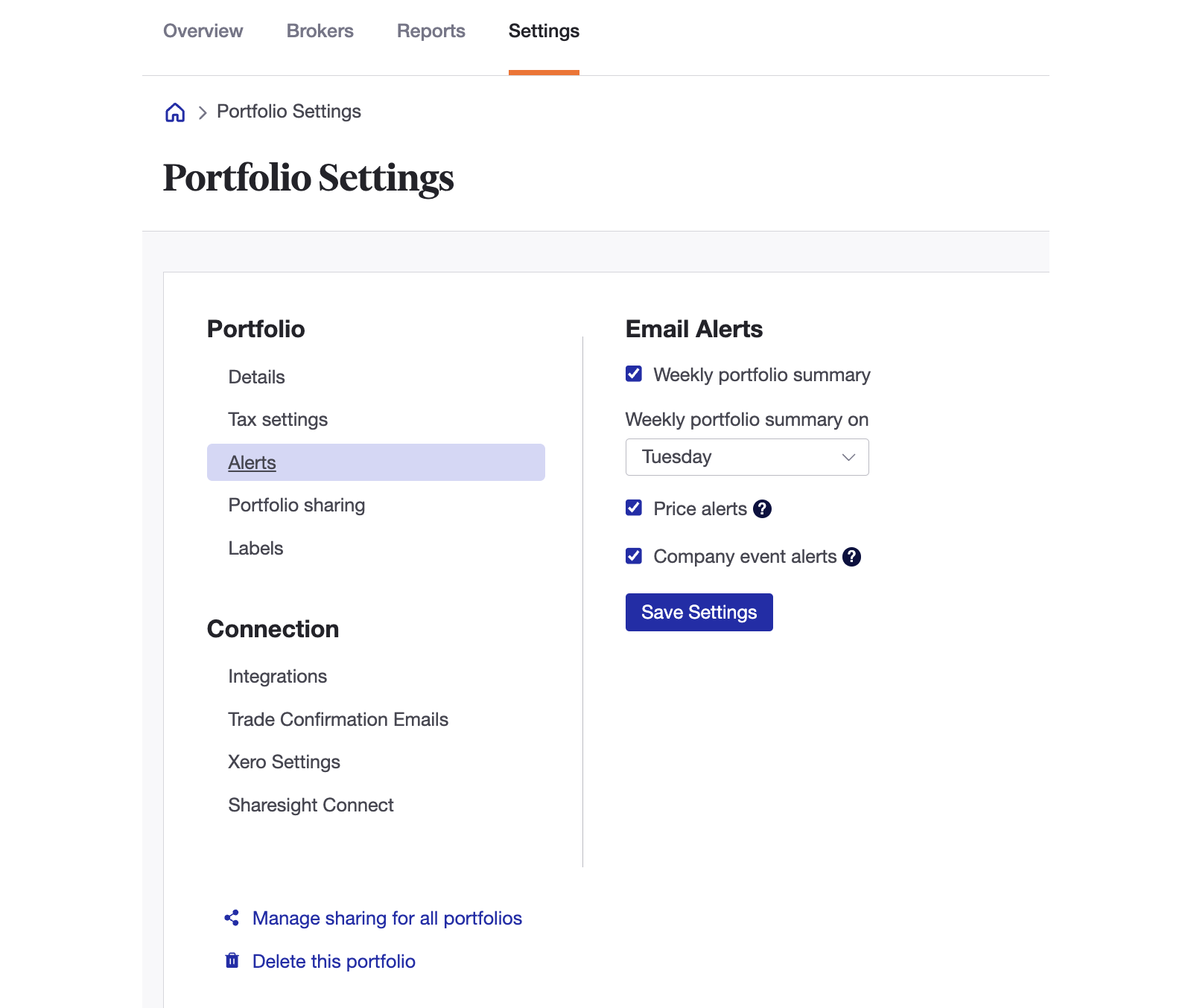1188x1008 pixels.
Task: Click the home icon in the breadcrumb
Action: coord(174,112)
